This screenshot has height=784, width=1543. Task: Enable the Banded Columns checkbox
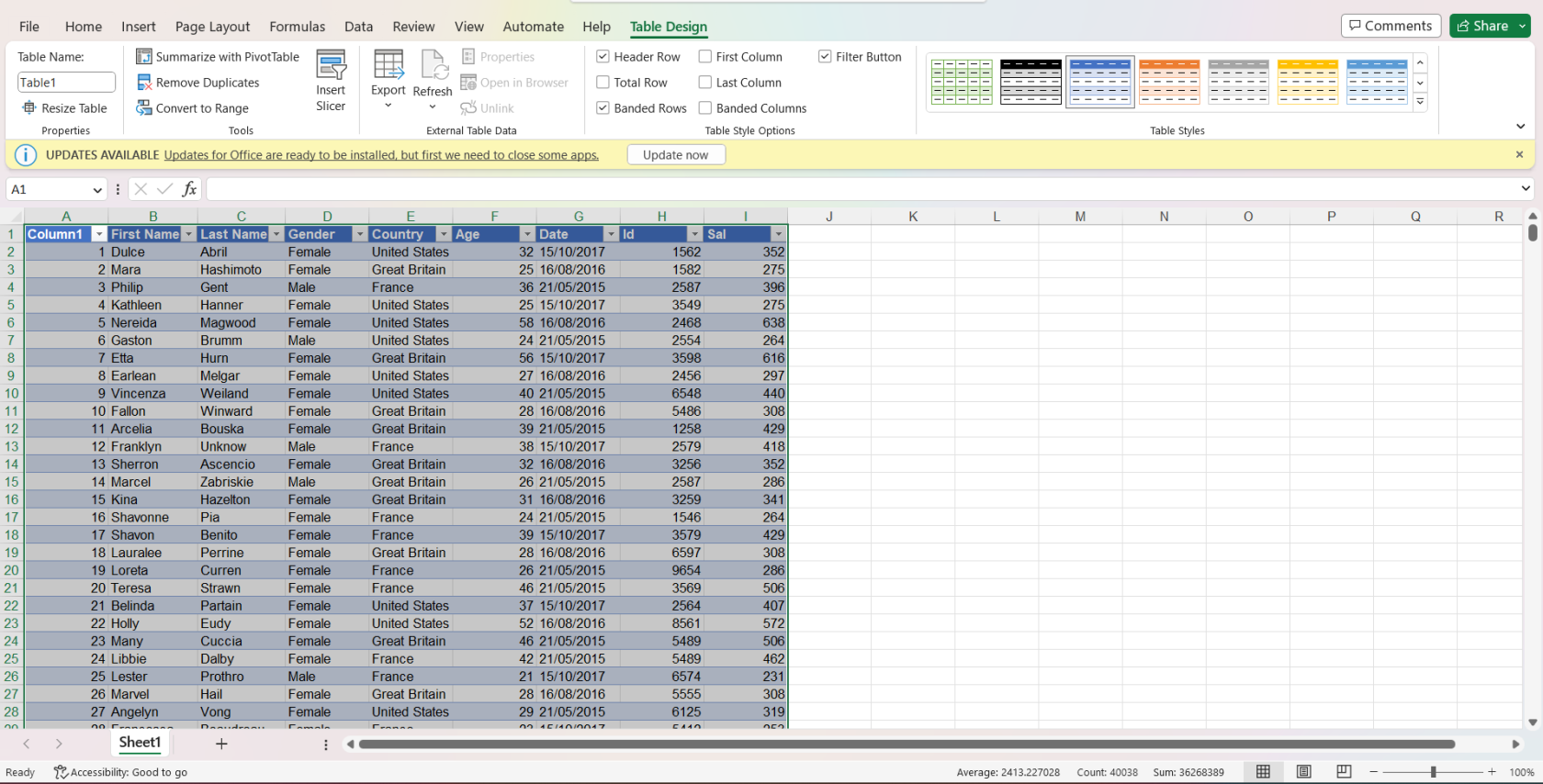click(x=705, y=108)
